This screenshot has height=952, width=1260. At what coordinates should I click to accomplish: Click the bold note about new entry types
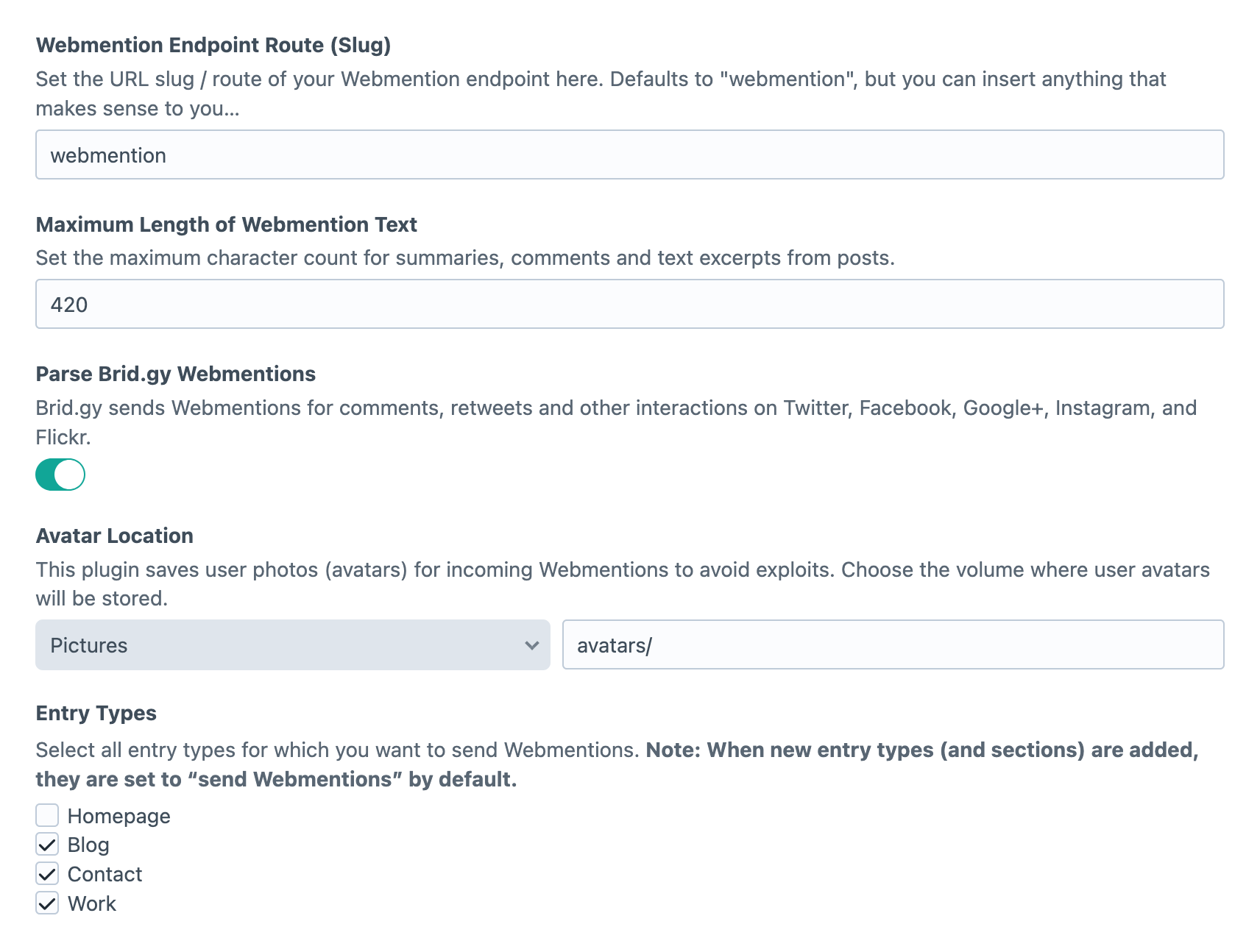point(921,750)
